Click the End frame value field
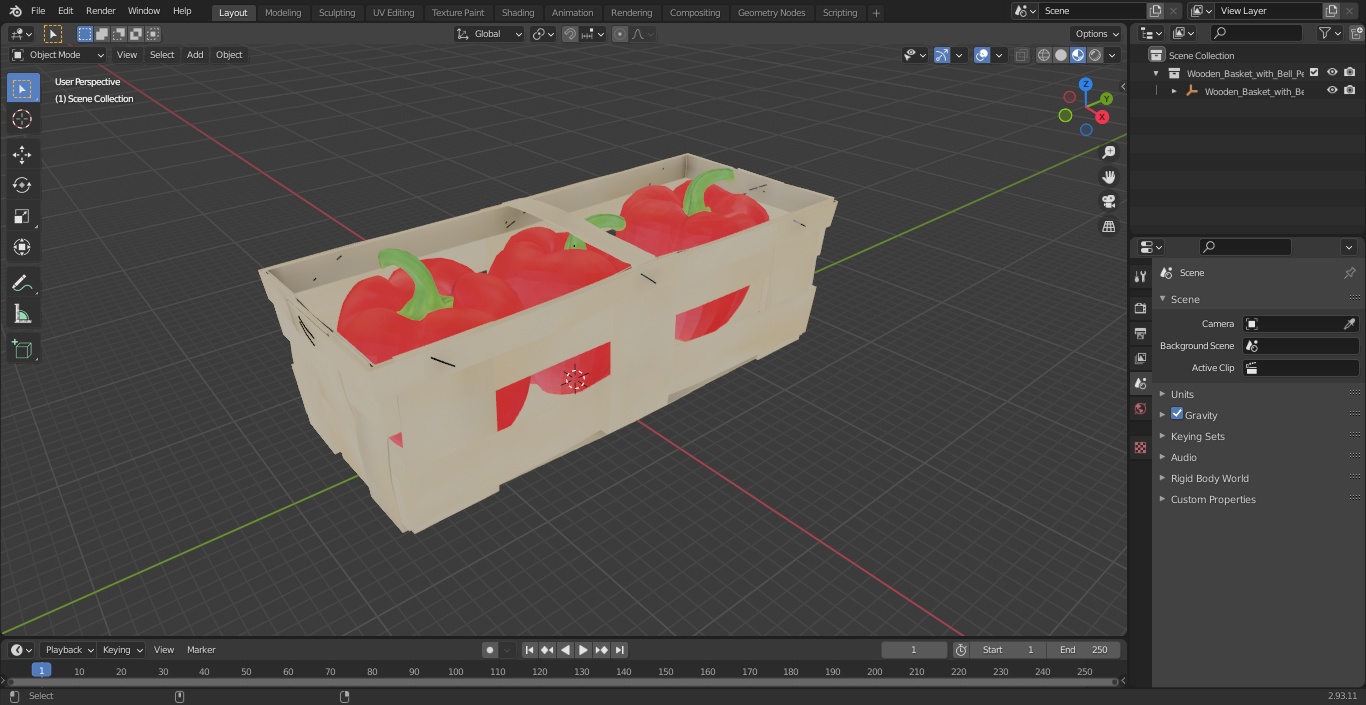The width and height of the screenshot is (1366, 705). 1084,650
